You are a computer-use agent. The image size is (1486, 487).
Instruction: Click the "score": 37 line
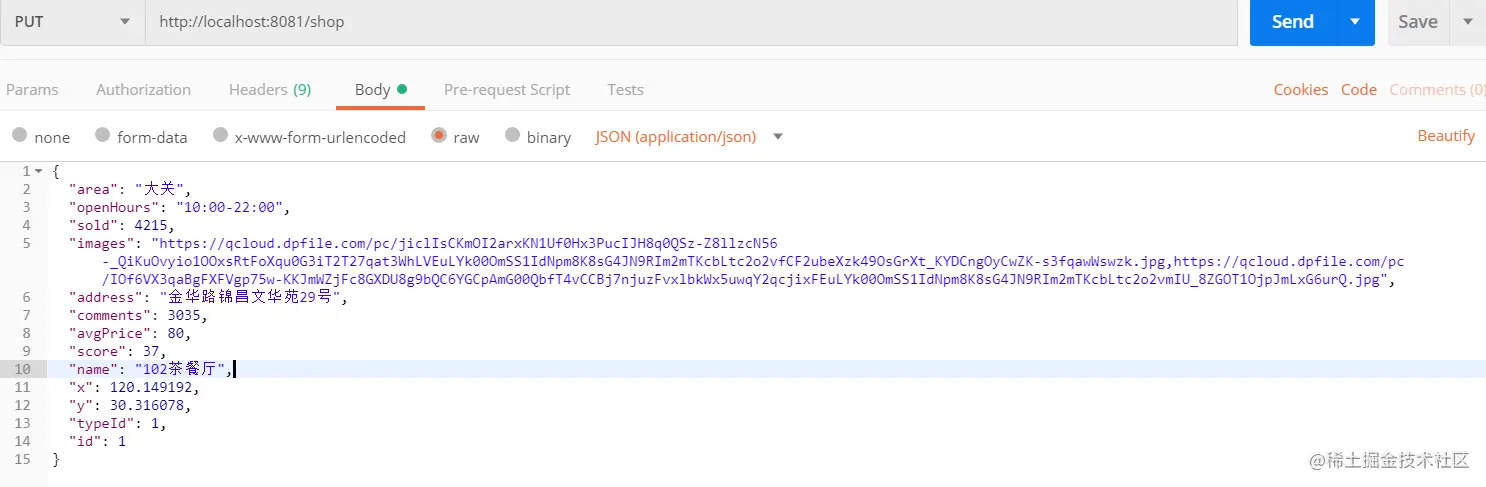[x=117, y=351]
